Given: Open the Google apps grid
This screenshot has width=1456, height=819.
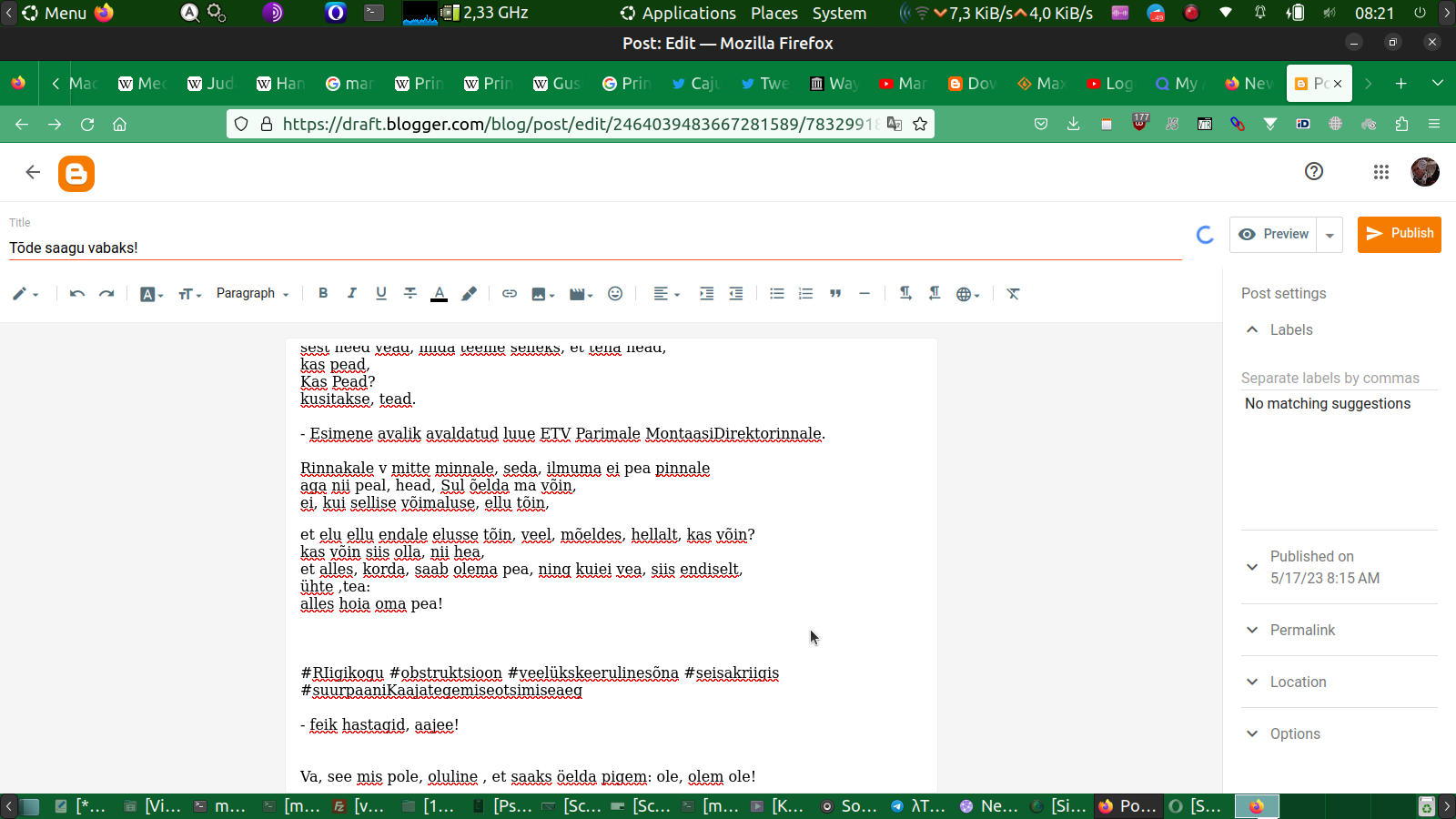Looking at the screenshot, I should coord(1381,172).
